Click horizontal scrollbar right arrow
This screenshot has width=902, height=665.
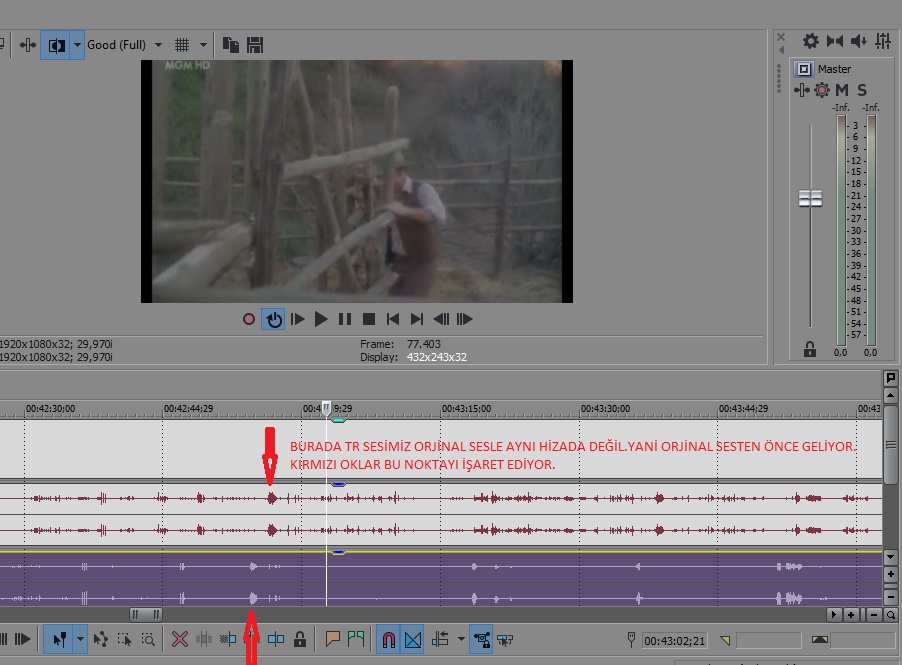point(834,615)
